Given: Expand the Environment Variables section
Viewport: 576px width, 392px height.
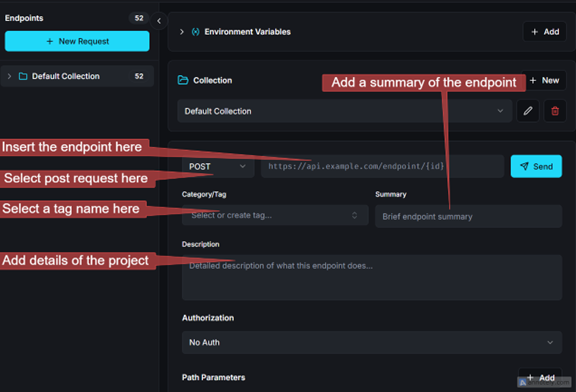Looking at the screenshot, I should tap(182, 32).
